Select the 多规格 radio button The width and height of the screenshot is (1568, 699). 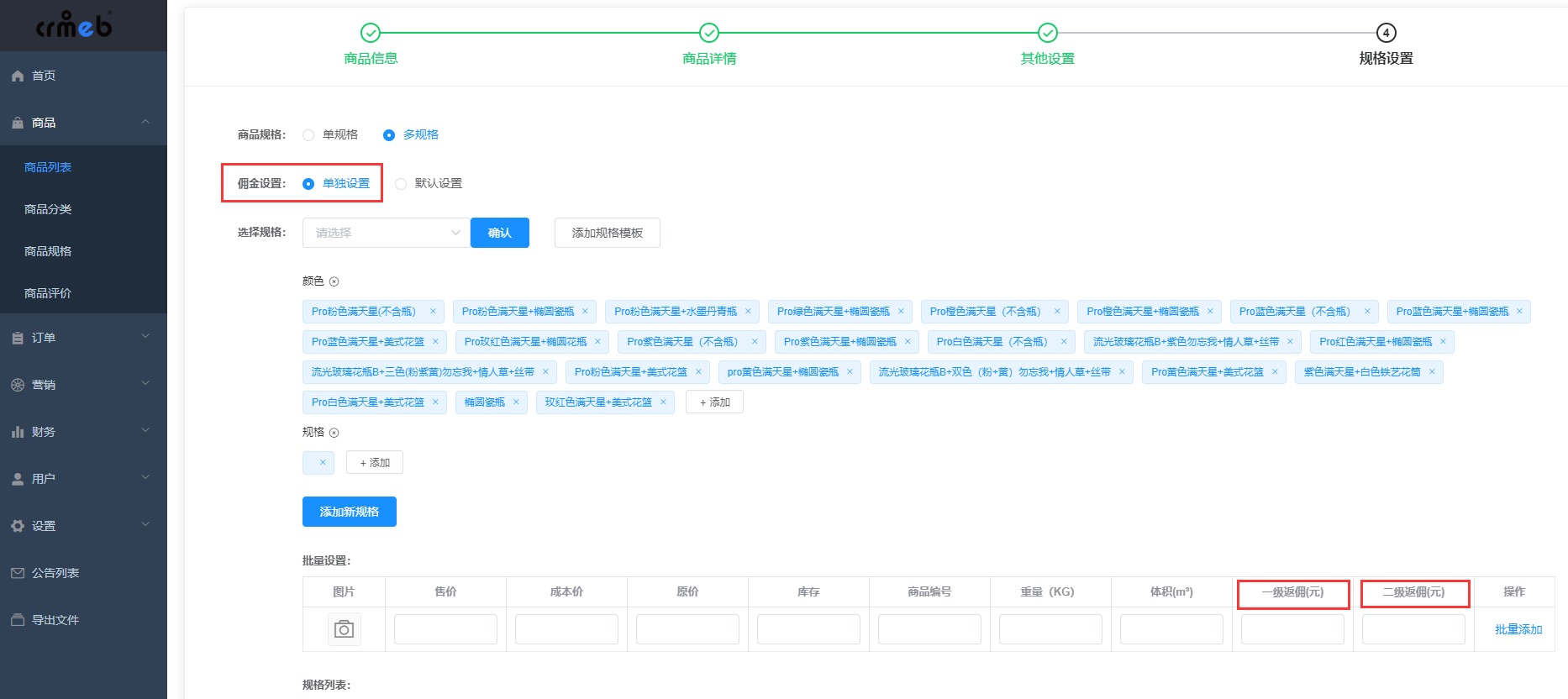coord(389,135)
